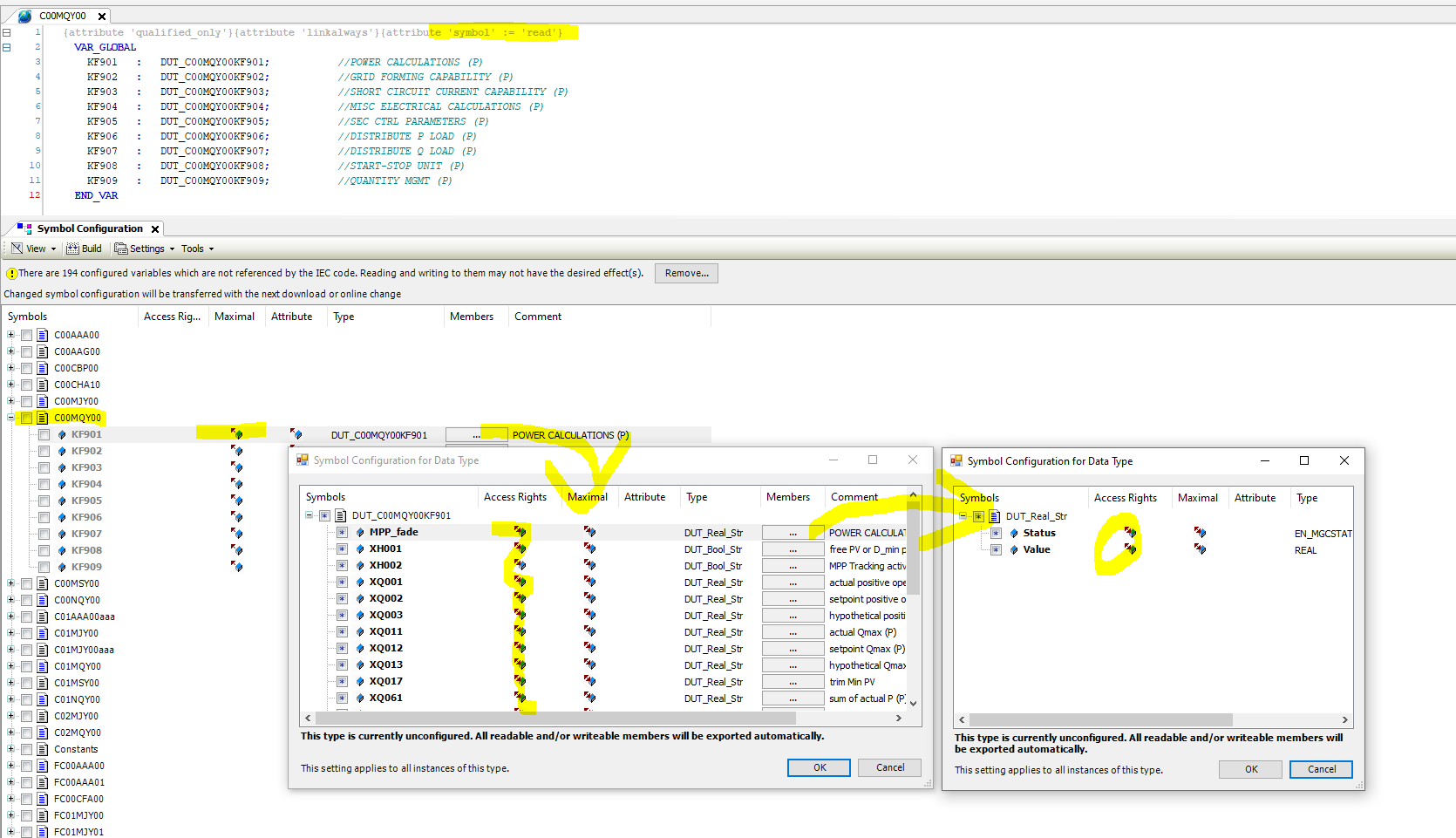
Task: Click the Access Rights column header in KF901 dialog
Action: (515, 497)
